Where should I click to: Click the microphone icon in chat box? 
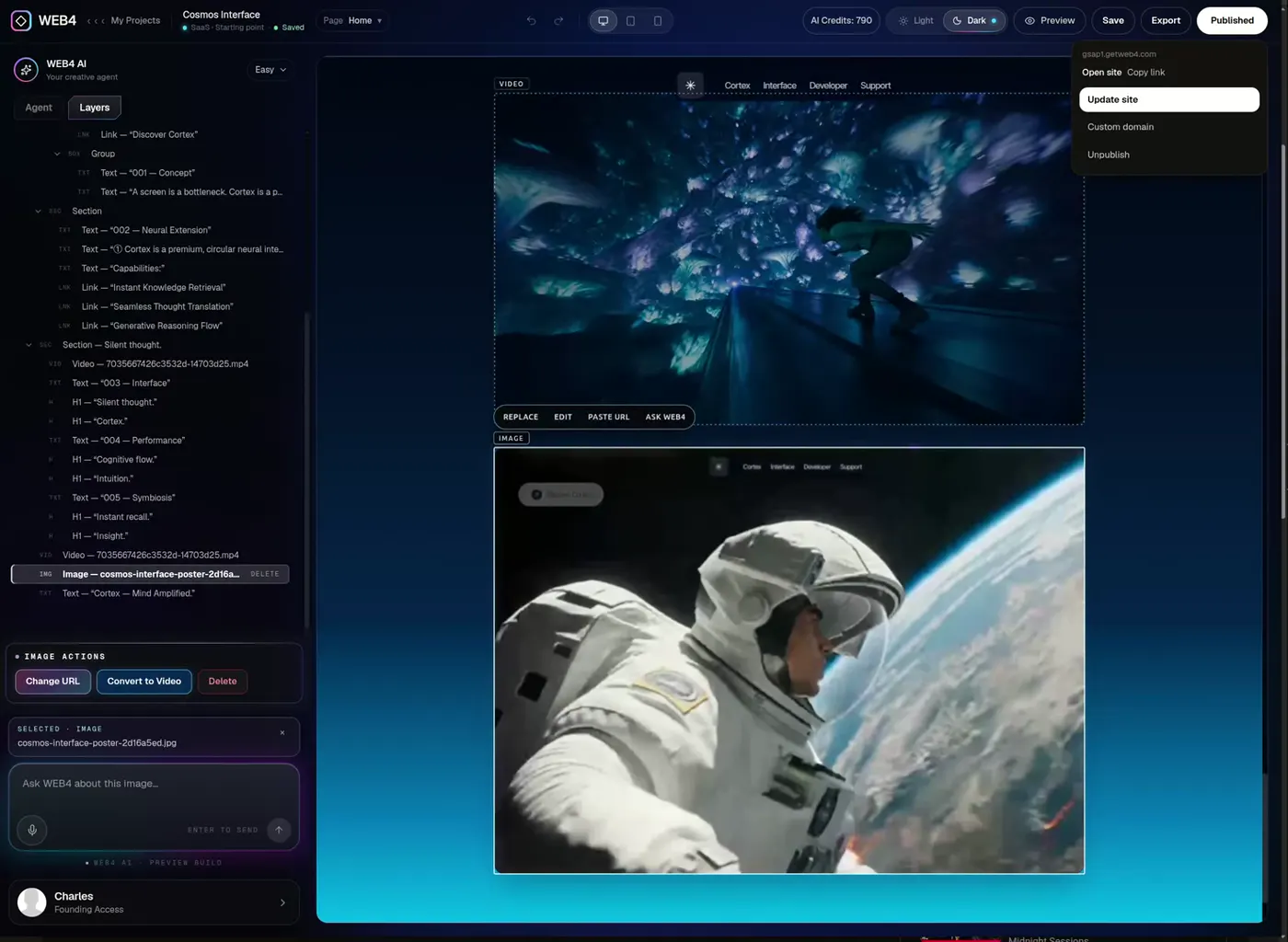tap(32, 830)
